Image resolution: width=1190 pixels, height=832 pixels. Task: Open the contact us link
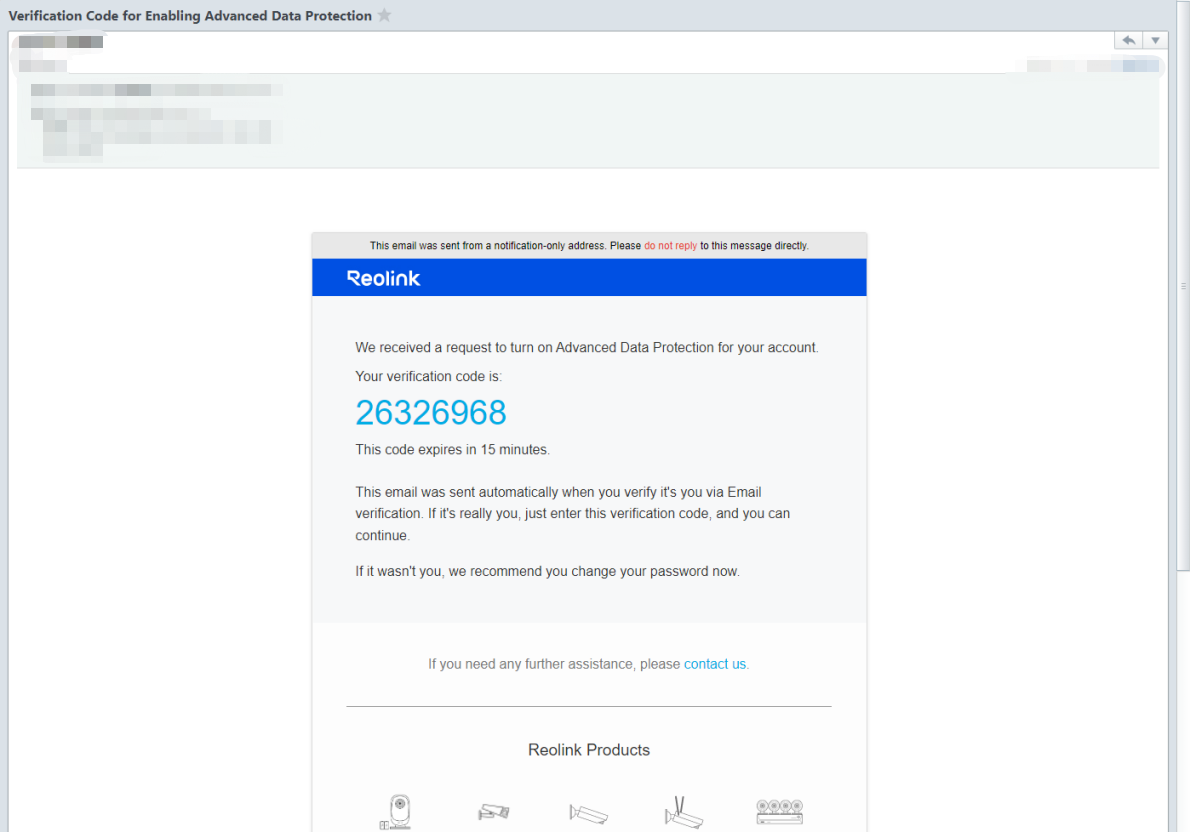[715, 664]
